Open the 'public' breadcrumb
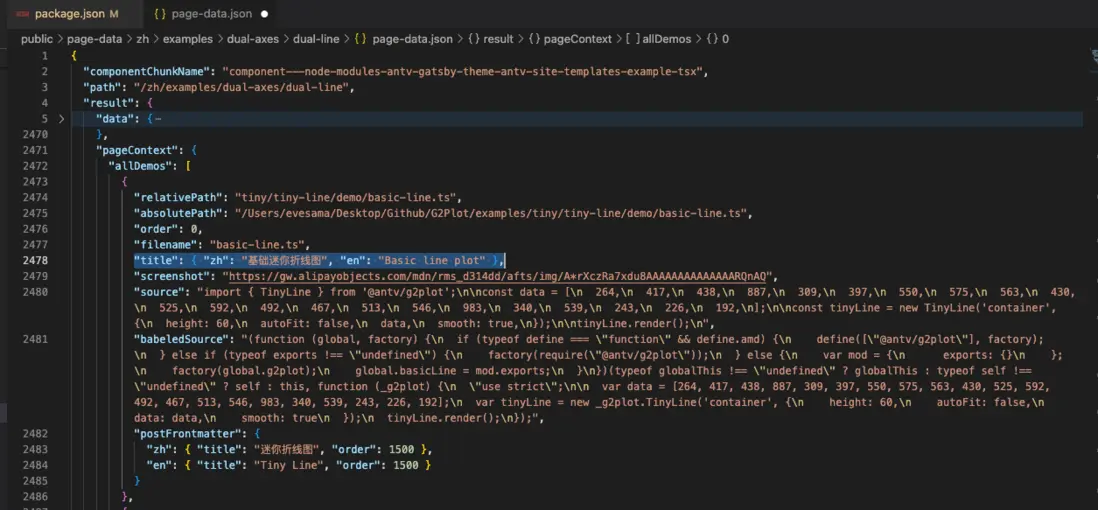The height and width of the screenshot is (510, 1098). [36, 39]
